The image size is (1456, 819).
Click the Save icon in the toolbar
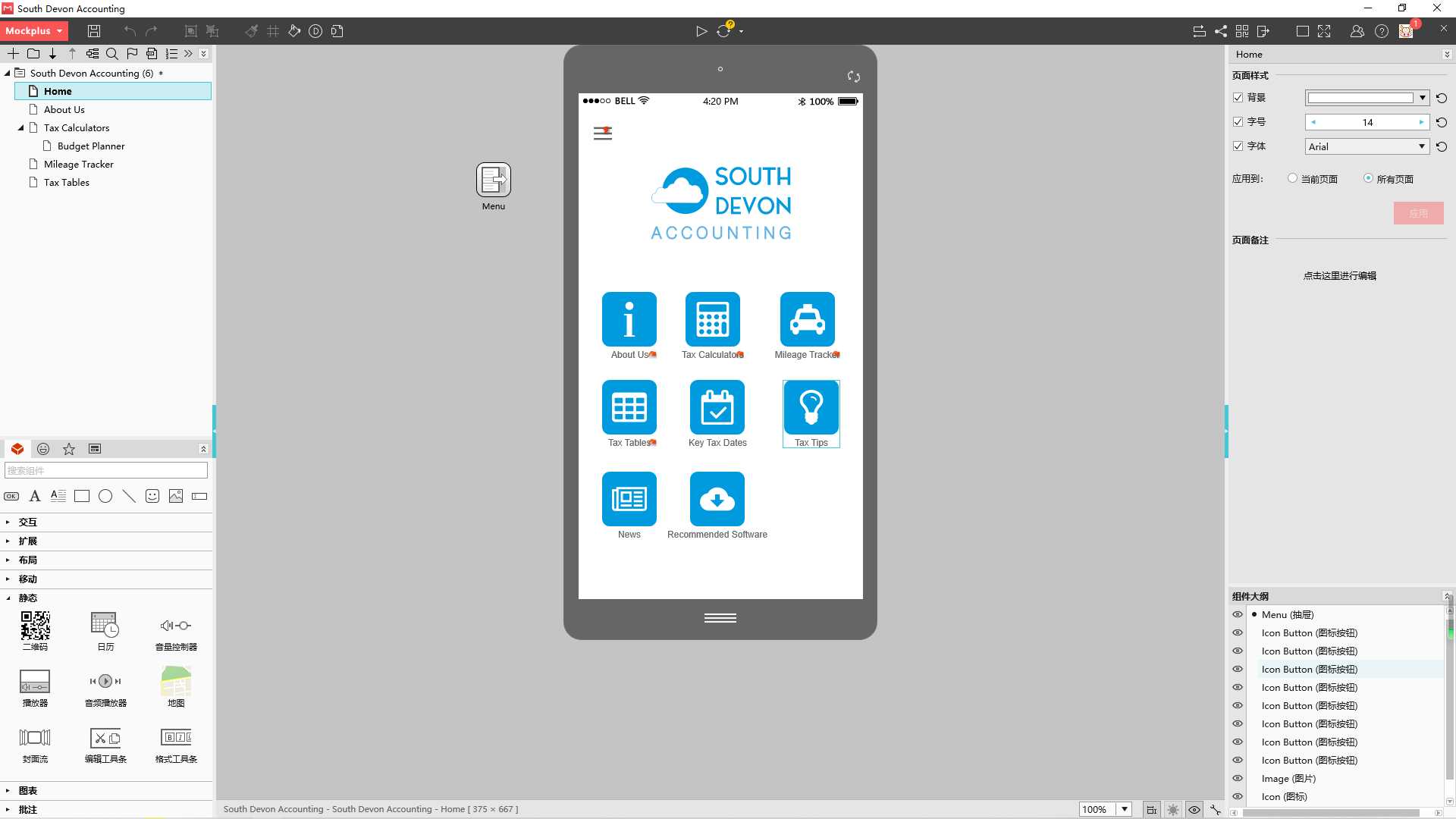(x=94, y=31)
